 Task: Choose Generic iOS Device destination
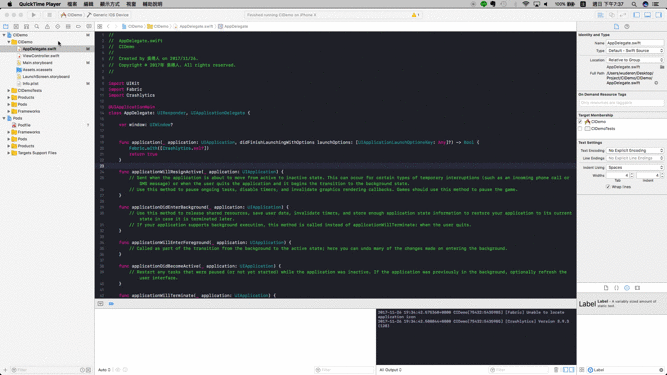tap(108, 15)
